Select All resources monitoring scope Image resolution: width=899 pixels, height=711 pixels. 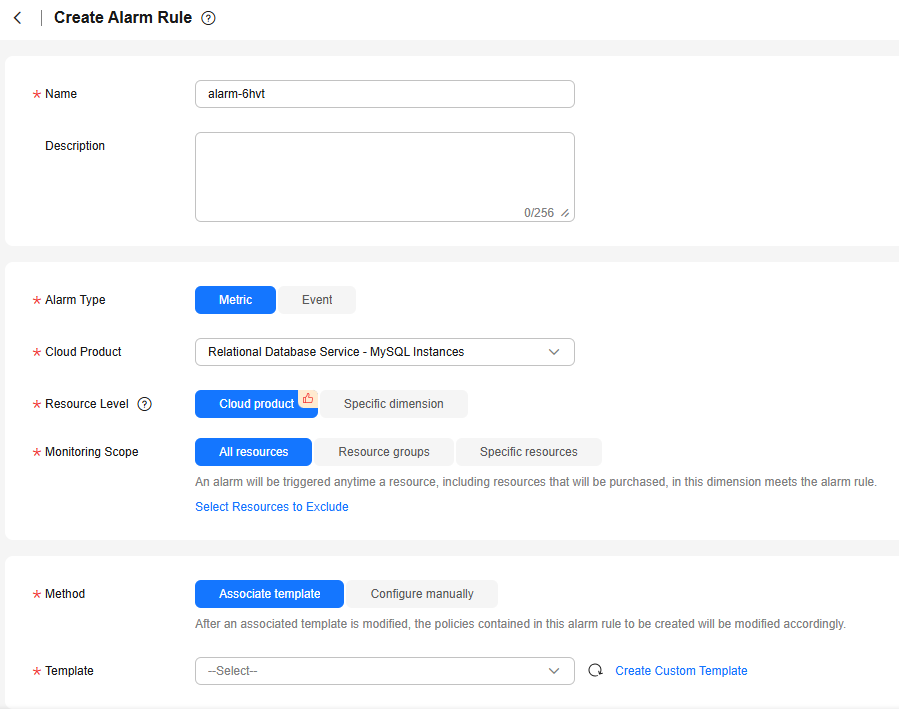(x=253, y=452)
